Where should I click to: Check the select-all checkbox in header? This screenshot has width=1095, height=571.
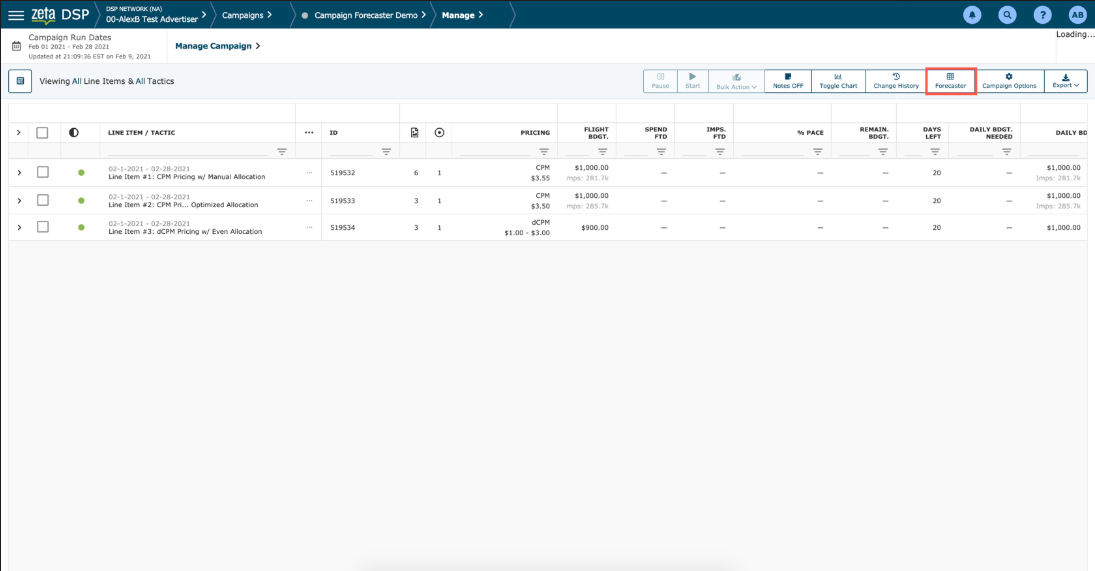point(43,132)
